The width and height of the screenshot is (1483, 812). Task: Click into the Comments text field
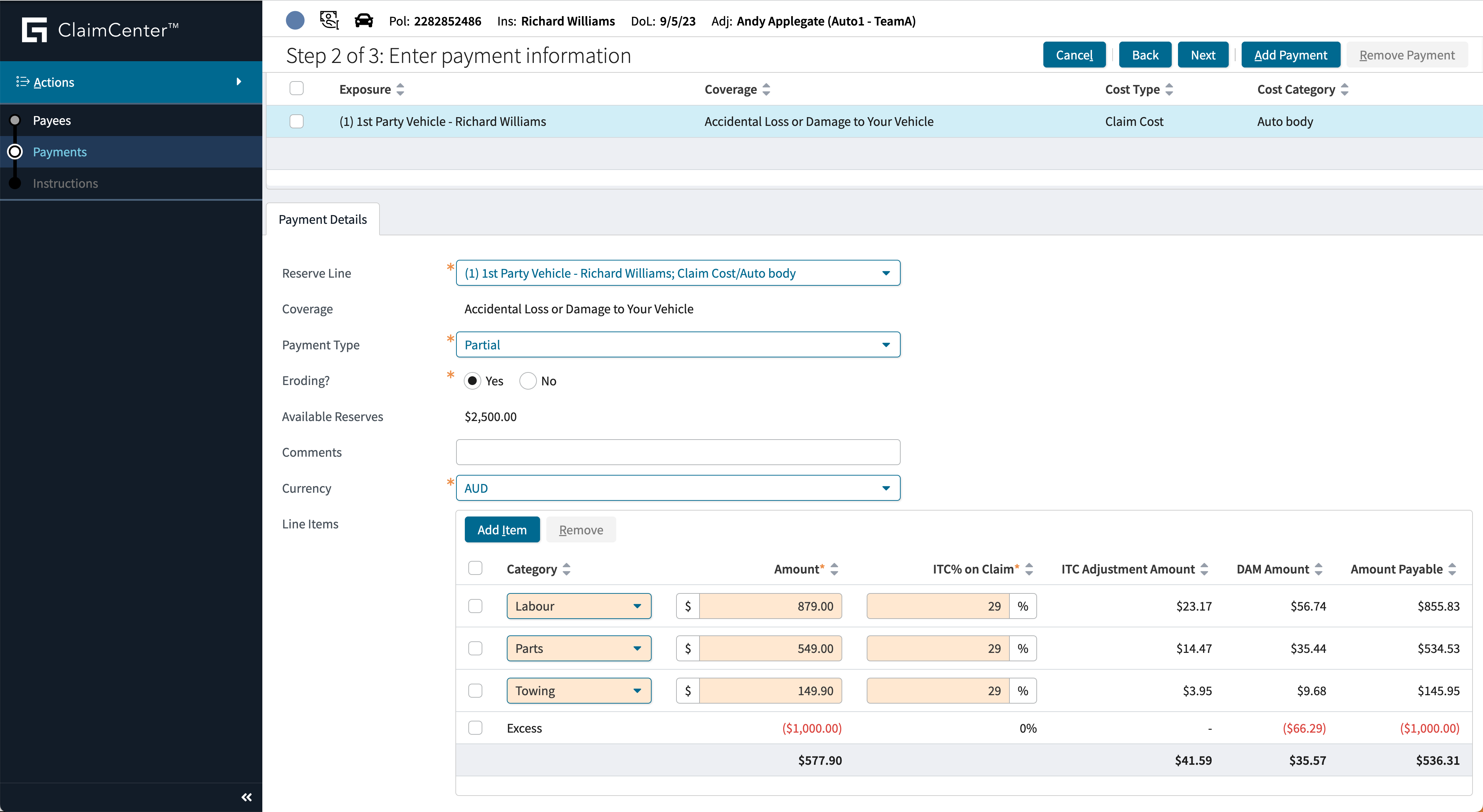(x=677, y=452)
